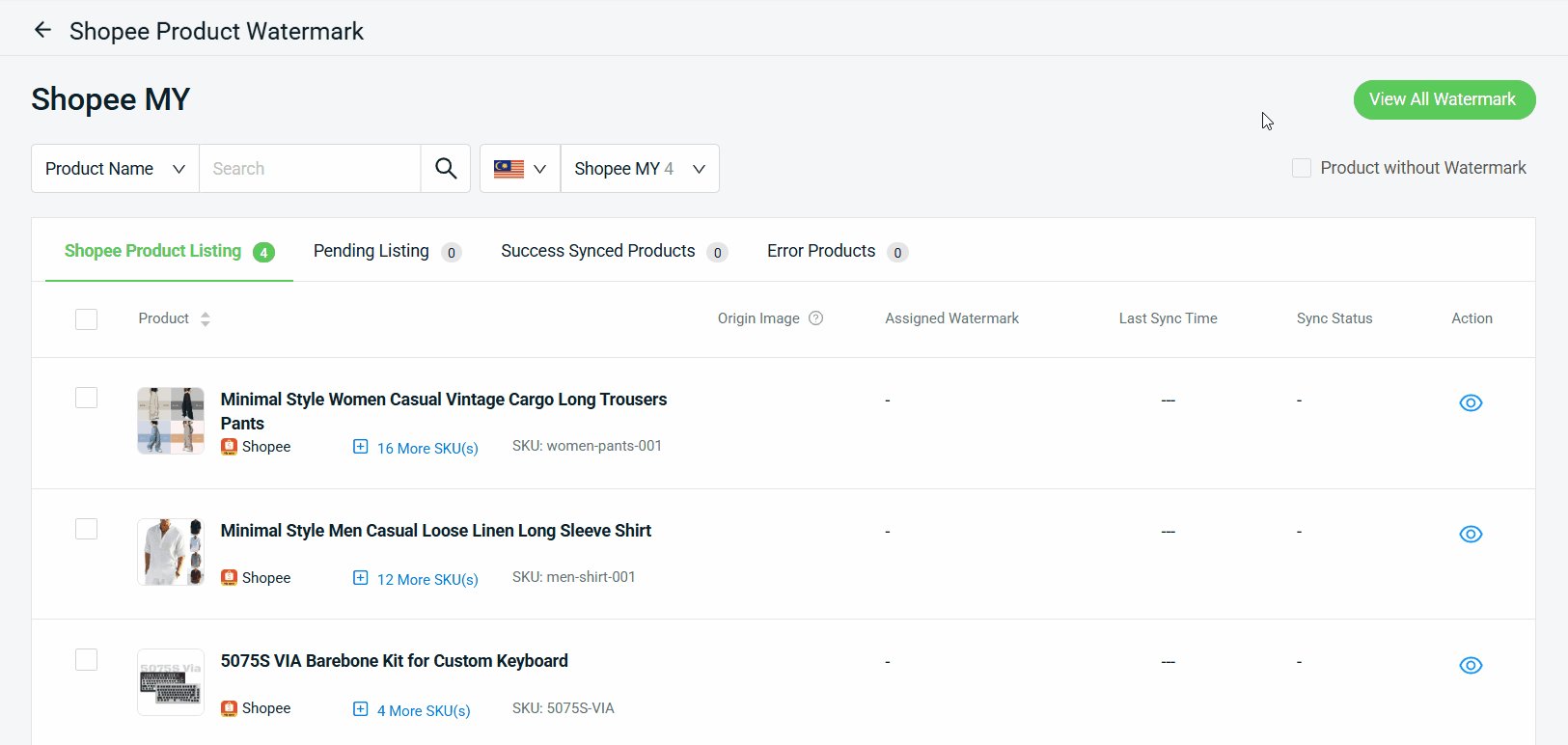Open the Men Linen Shirt thumbnail

click(171, 552)
